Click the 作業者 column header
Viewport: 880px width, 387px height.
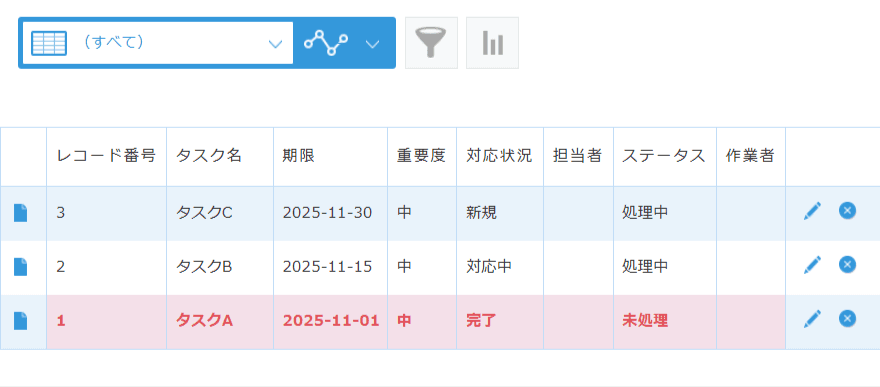pyautogui.click(x=751, y=156)
